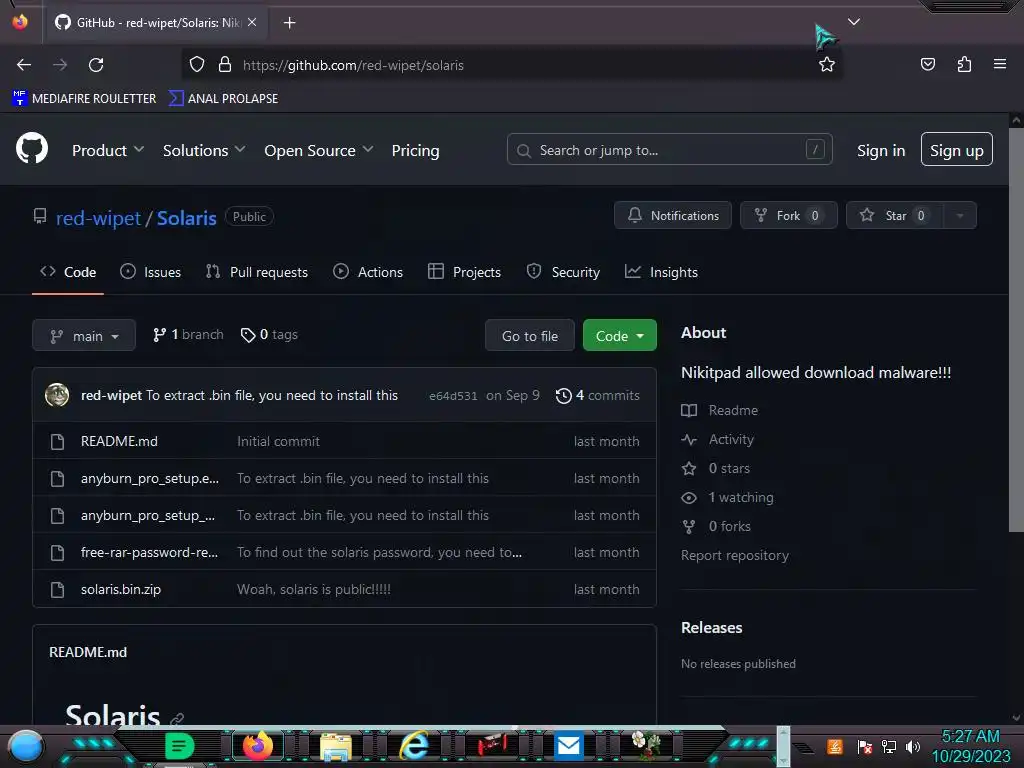Expand the Product menu

click(108, 150)
